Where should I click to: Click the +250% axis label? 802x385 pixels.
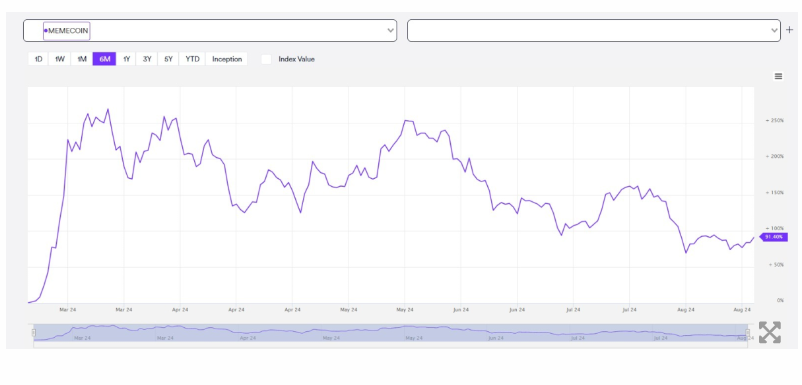point(774,121)
